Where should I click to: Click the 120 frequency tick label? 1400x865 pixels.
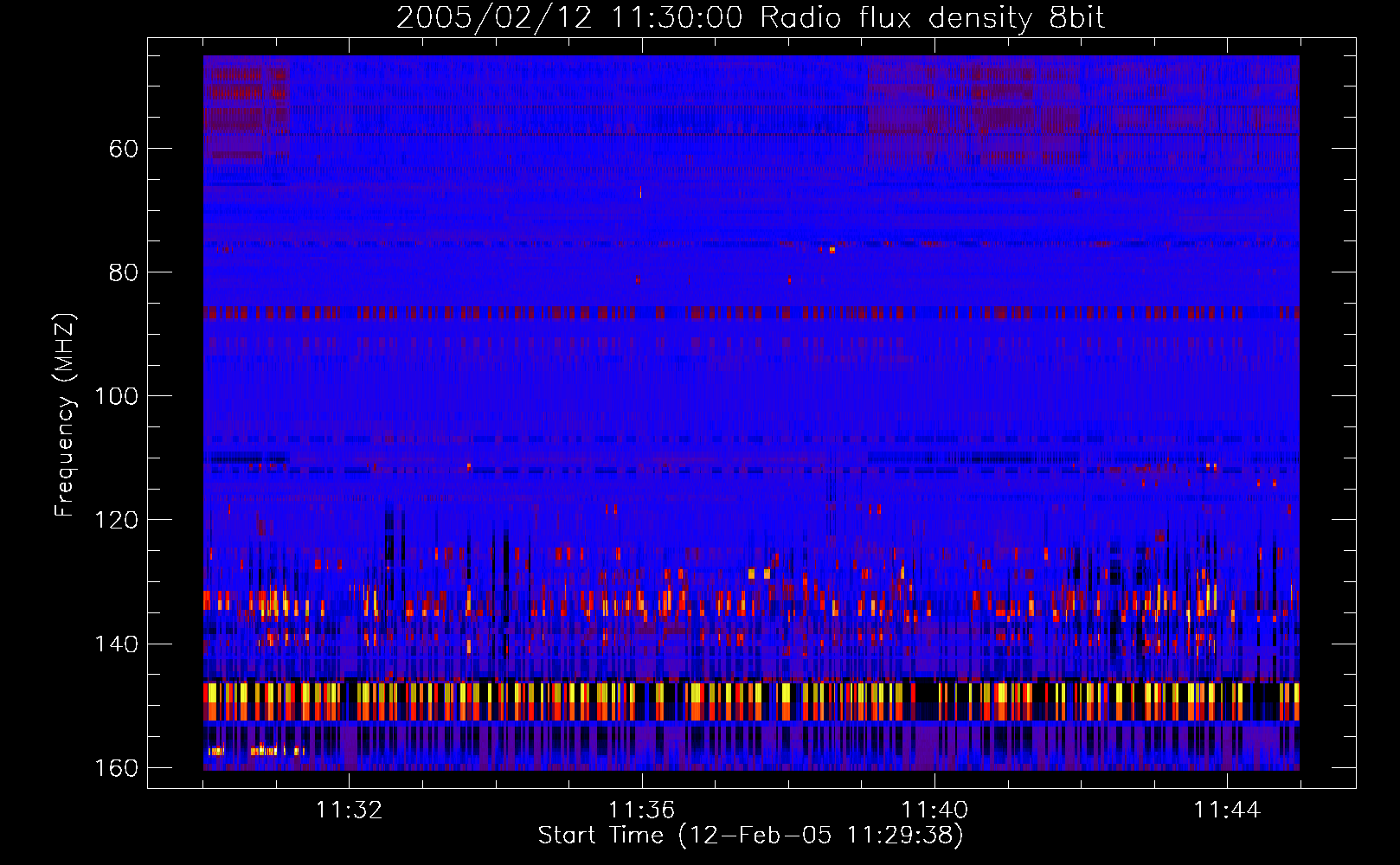click(x=116, y=520)
